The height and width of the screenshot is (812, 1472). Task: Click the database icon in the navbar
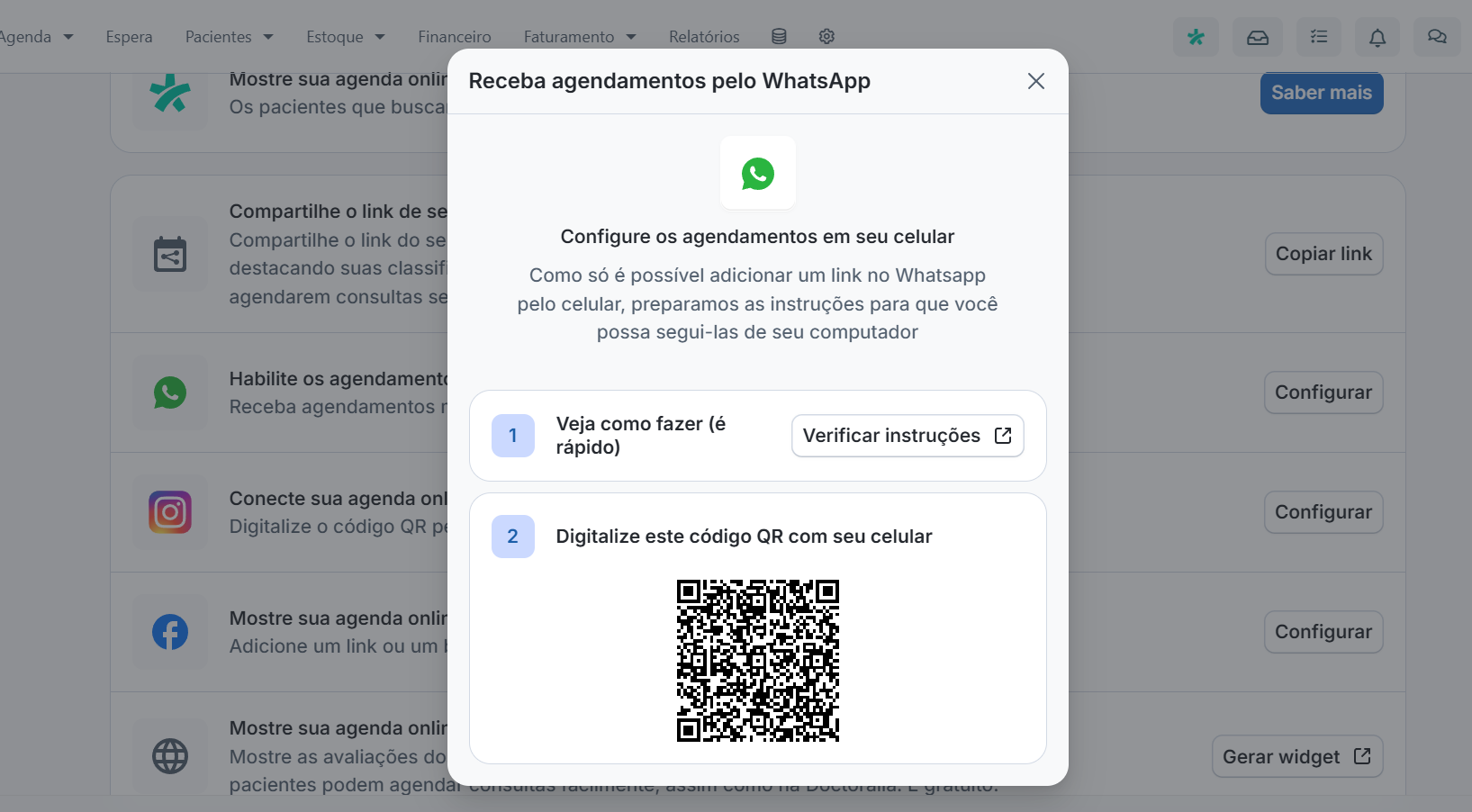pos(780,37)
